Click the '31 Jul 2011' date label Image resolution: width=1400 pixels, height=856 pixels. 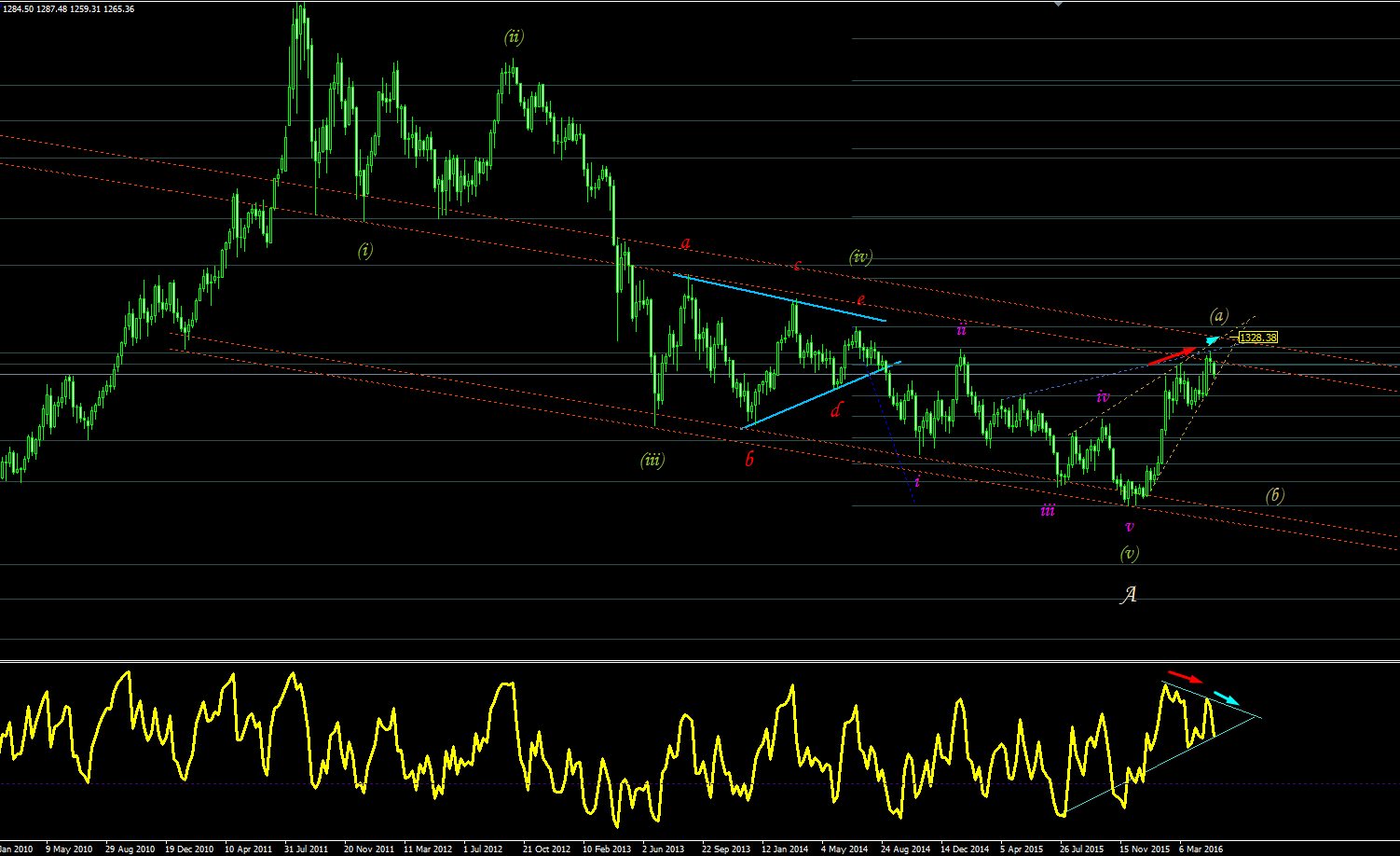tap(307, 849)
